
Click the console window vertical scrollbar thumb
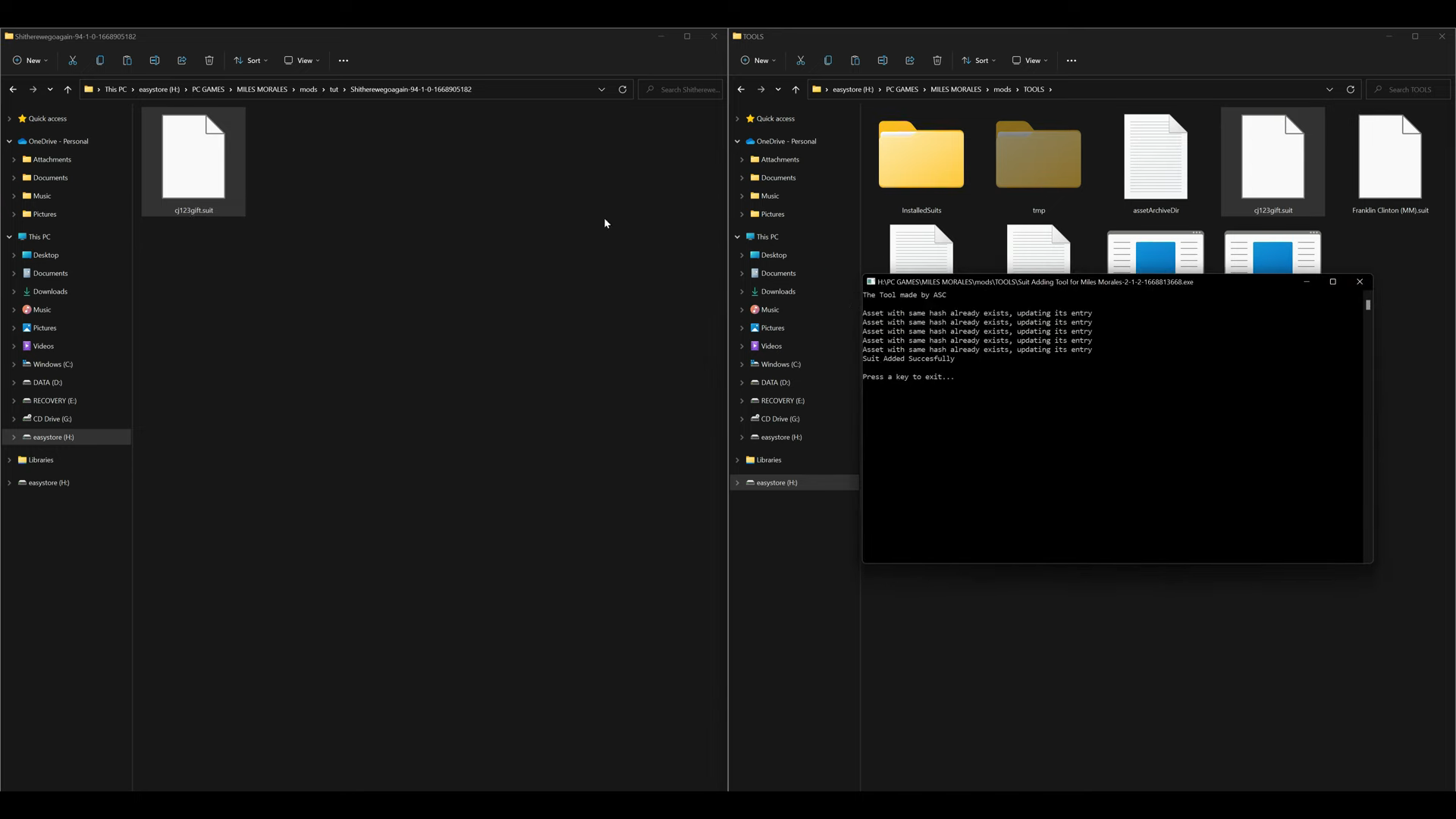1368,305
